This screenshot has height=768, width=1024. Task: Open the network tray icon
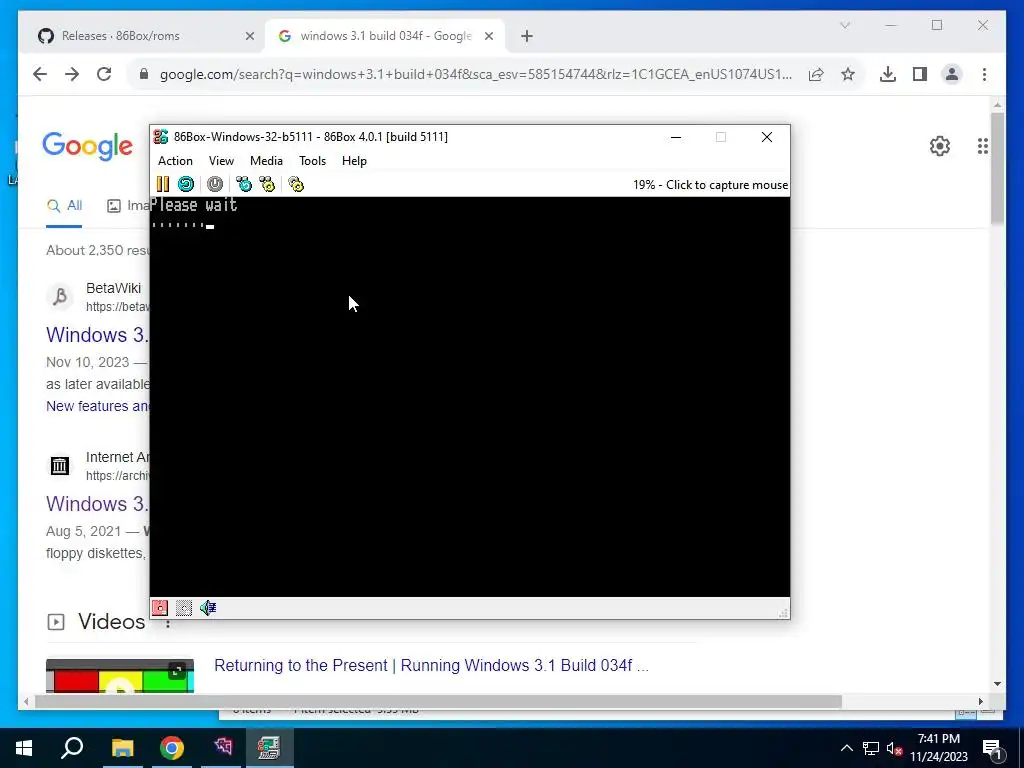[871, 748]
